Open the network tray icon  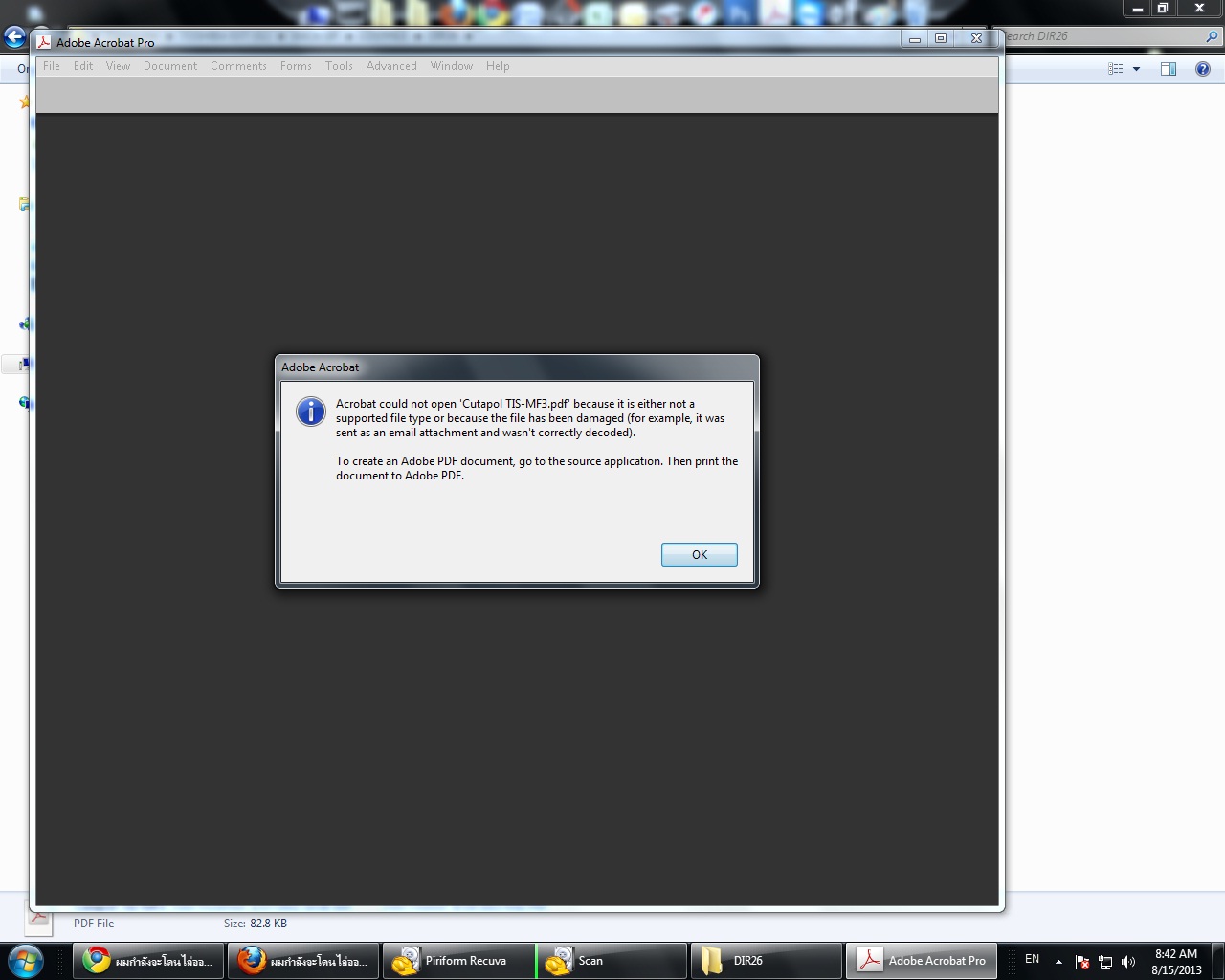click(x=1105, y=962)
